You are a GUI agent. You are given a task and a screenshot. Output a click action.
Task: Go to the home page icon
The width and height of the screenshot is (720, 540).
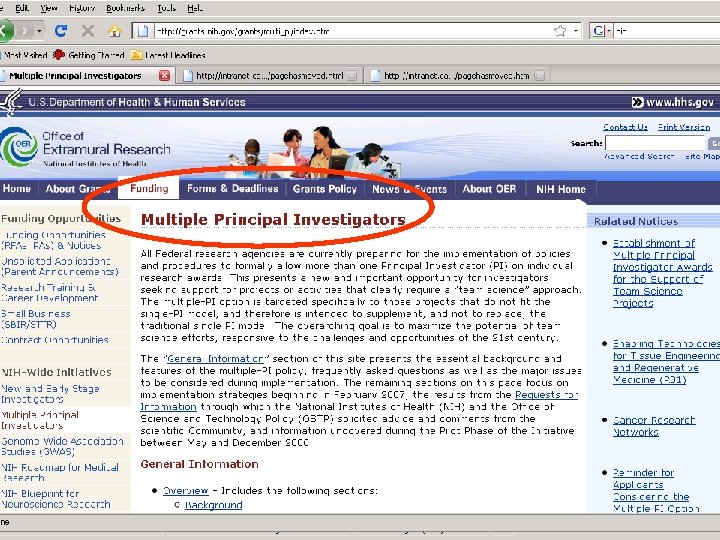[114, 31]
